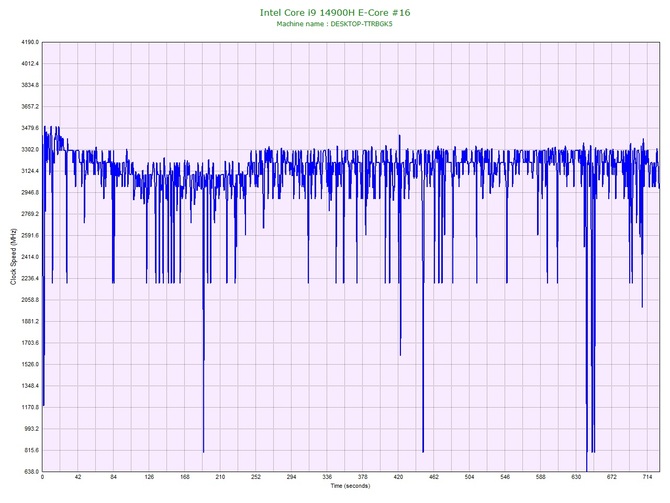670x503 pixels.
Task: Click the y-axis value 2946.8
Action: (30, 193)
